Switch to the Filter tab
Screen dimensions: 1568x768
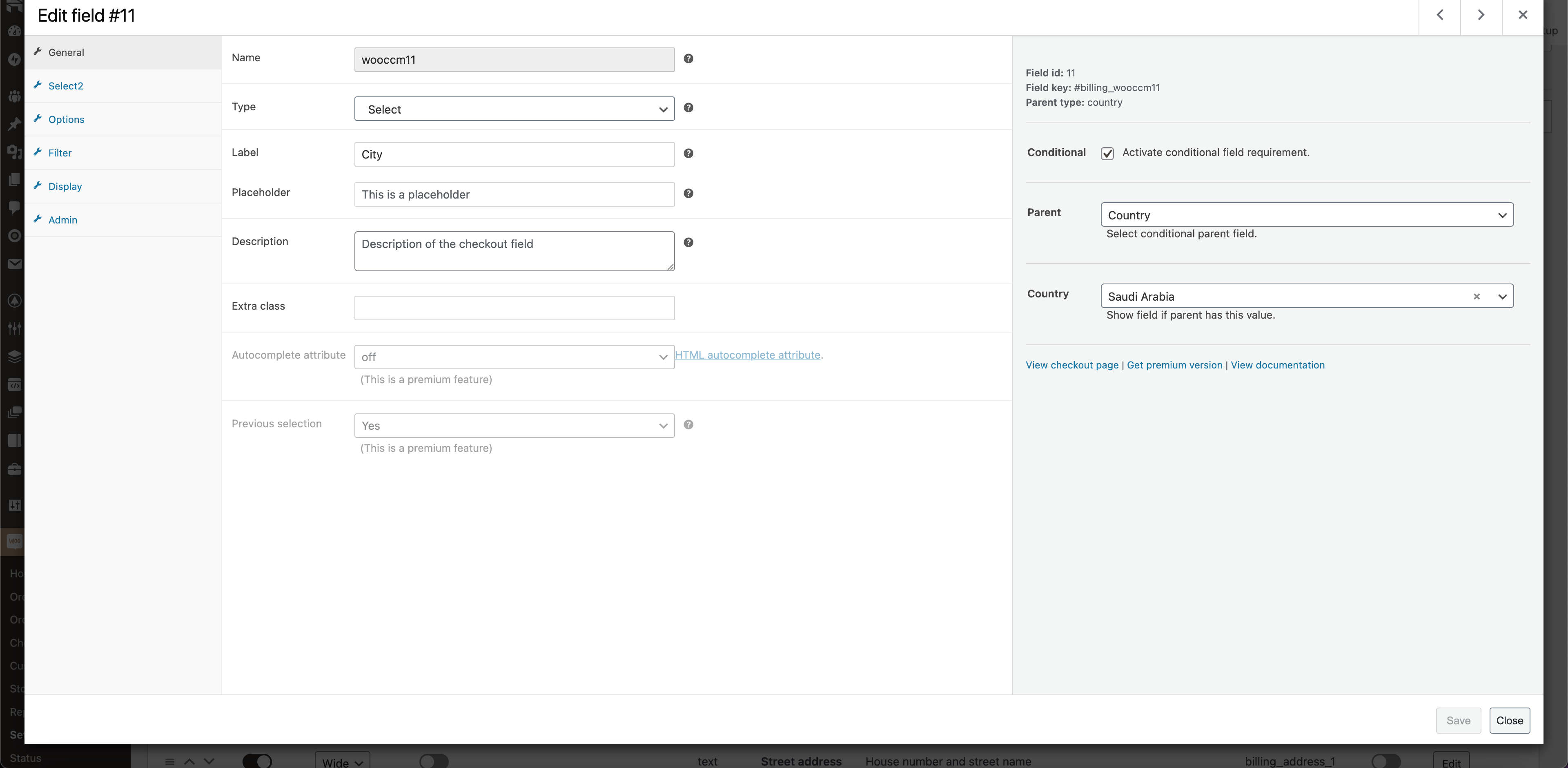click(x=123, y=153)
